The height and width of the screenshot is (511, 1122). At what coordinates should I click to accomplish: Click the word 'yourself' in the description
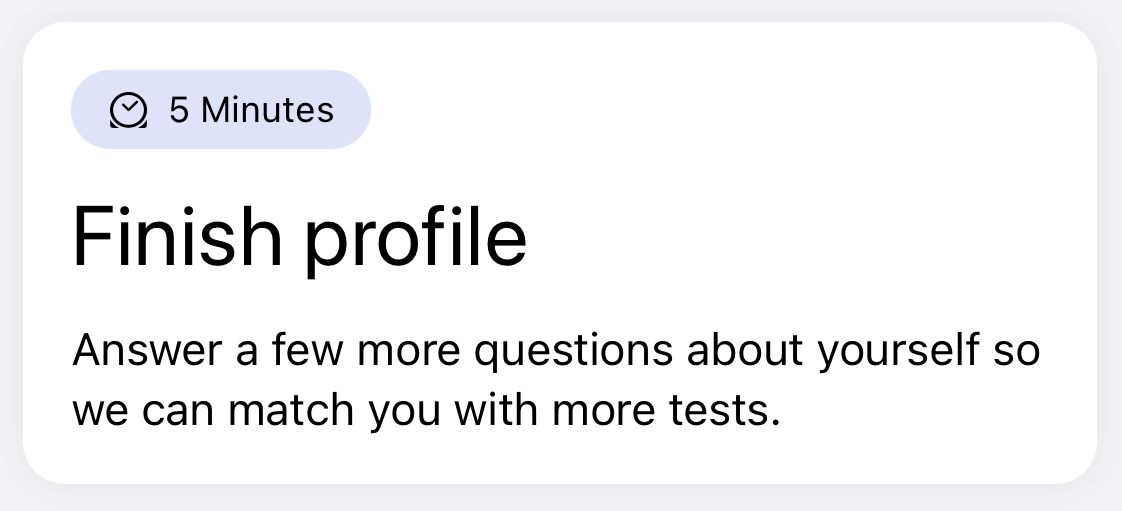(x=898, y=350)
